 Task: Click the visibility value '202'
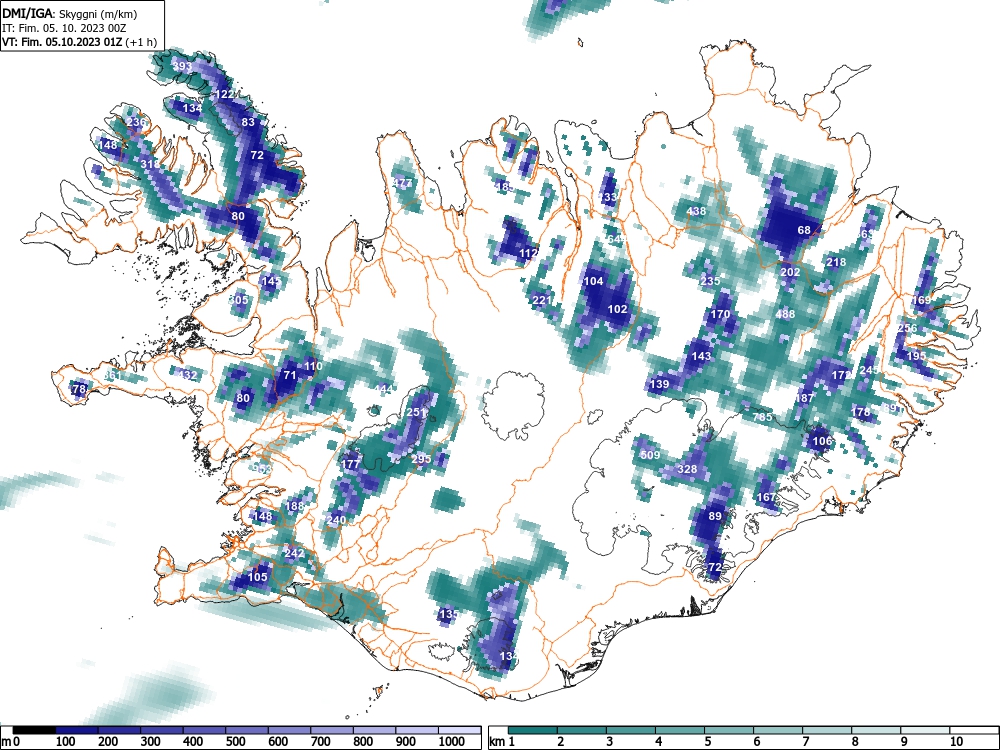(790, 272)
